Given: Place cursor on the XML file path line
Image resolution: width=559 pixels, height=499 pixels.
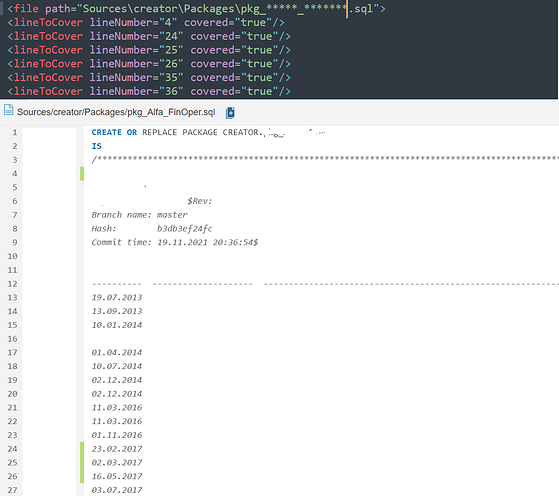Looking at the screenshot, I should 196,9.
